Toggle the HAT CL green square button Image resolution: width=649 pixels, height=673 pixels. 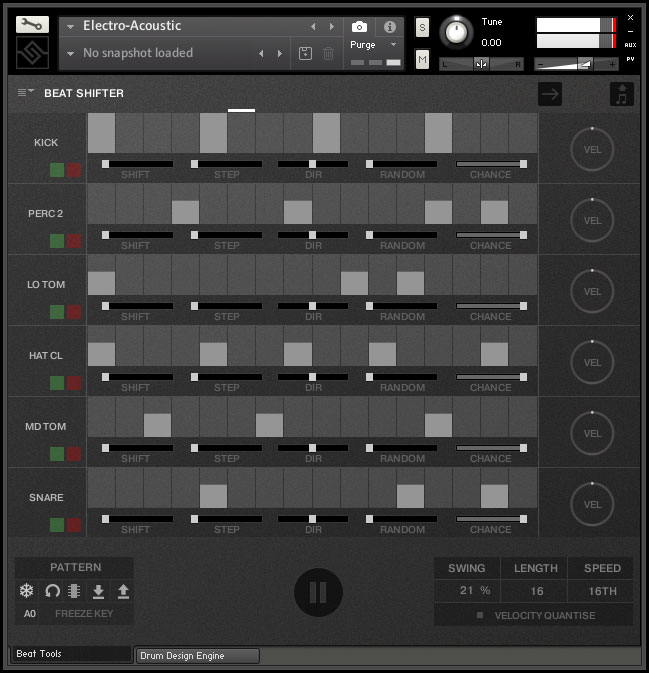(x=57, y=383)
